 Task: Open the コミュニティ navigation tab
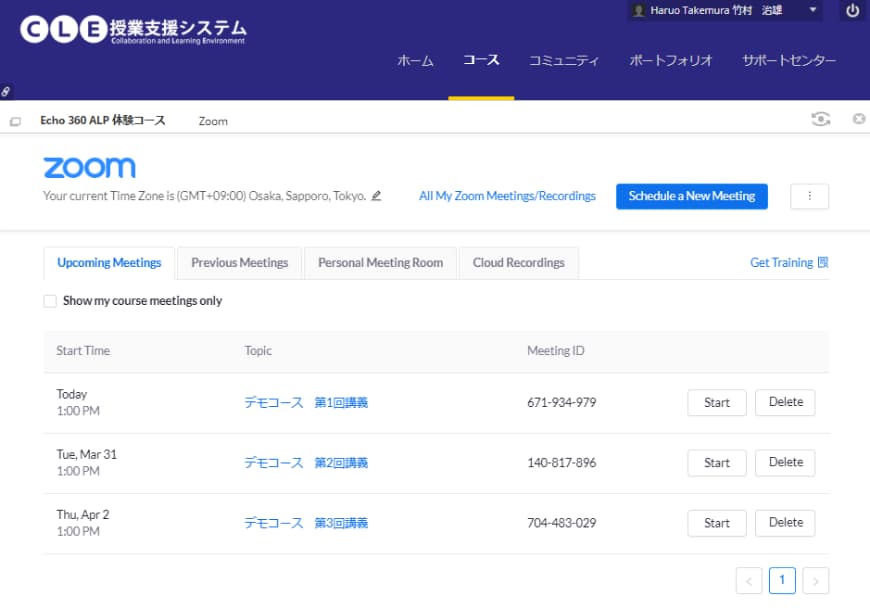564,60
